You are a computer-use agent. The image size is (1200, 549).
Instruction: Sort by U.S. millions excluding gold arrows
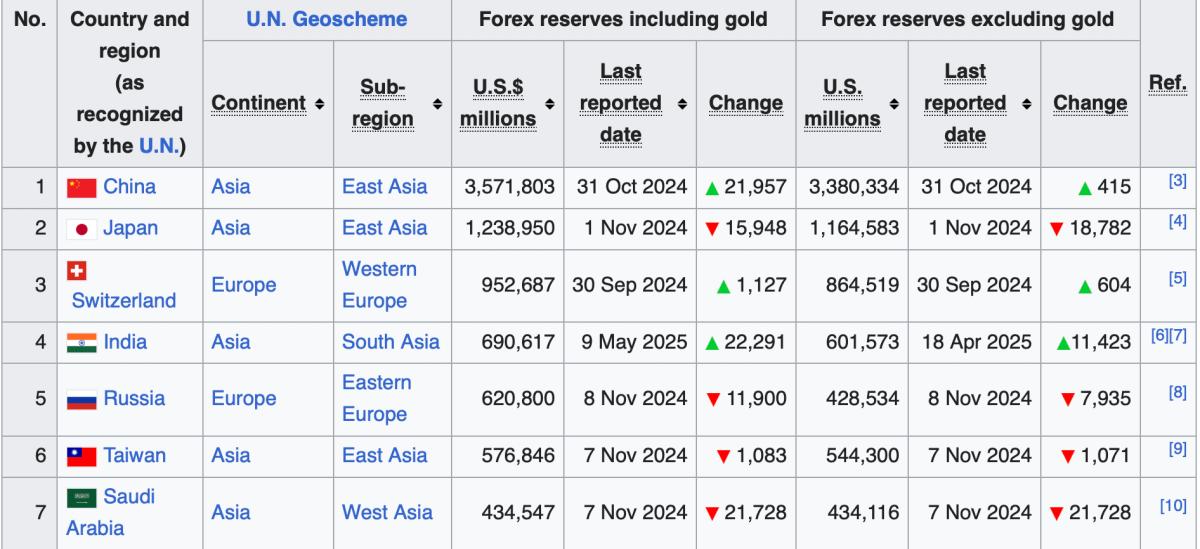pos(894,104)
